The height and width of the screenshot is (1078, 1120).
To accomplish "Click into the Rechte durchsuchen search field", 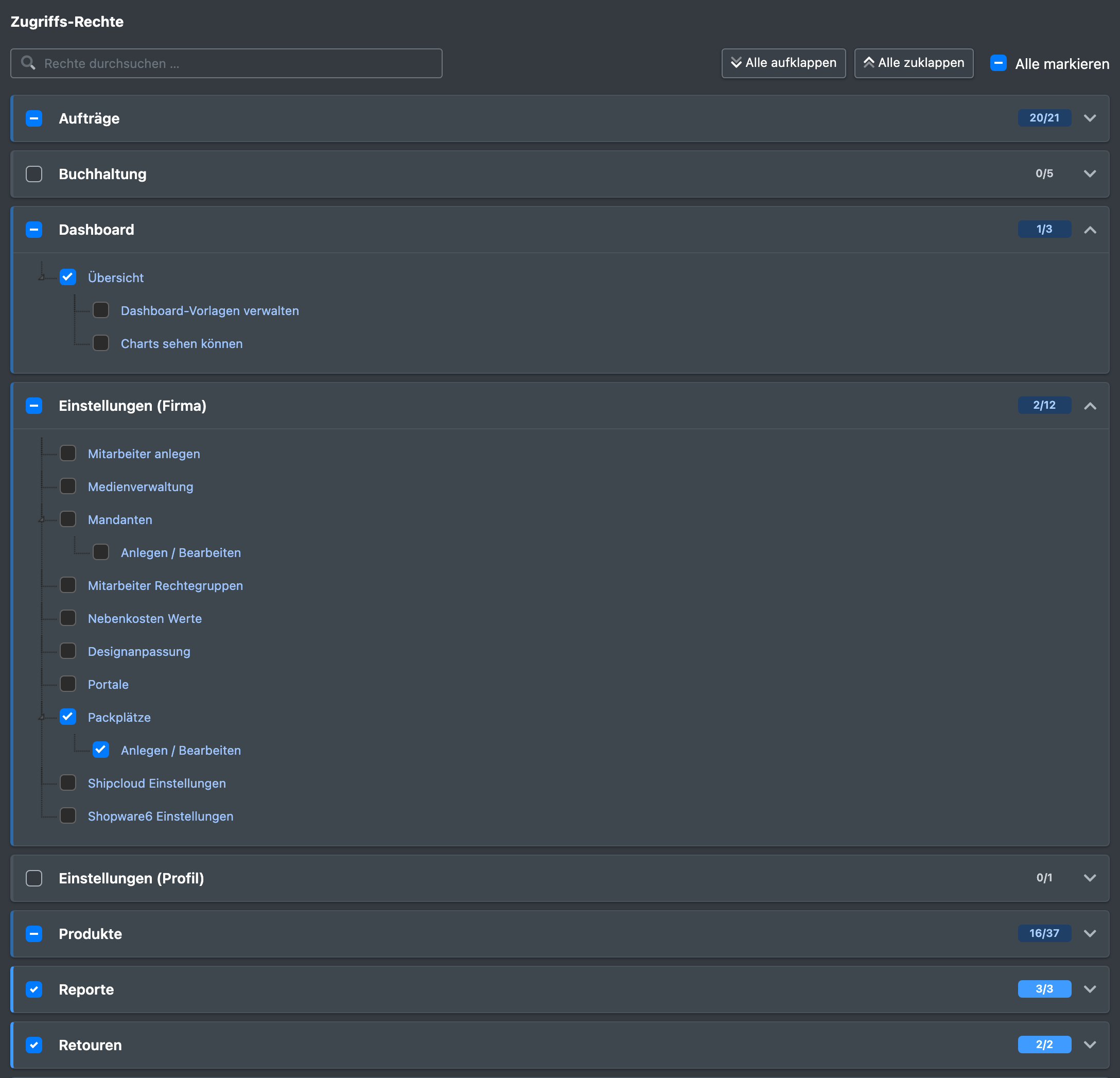I will tap(226, 63).
